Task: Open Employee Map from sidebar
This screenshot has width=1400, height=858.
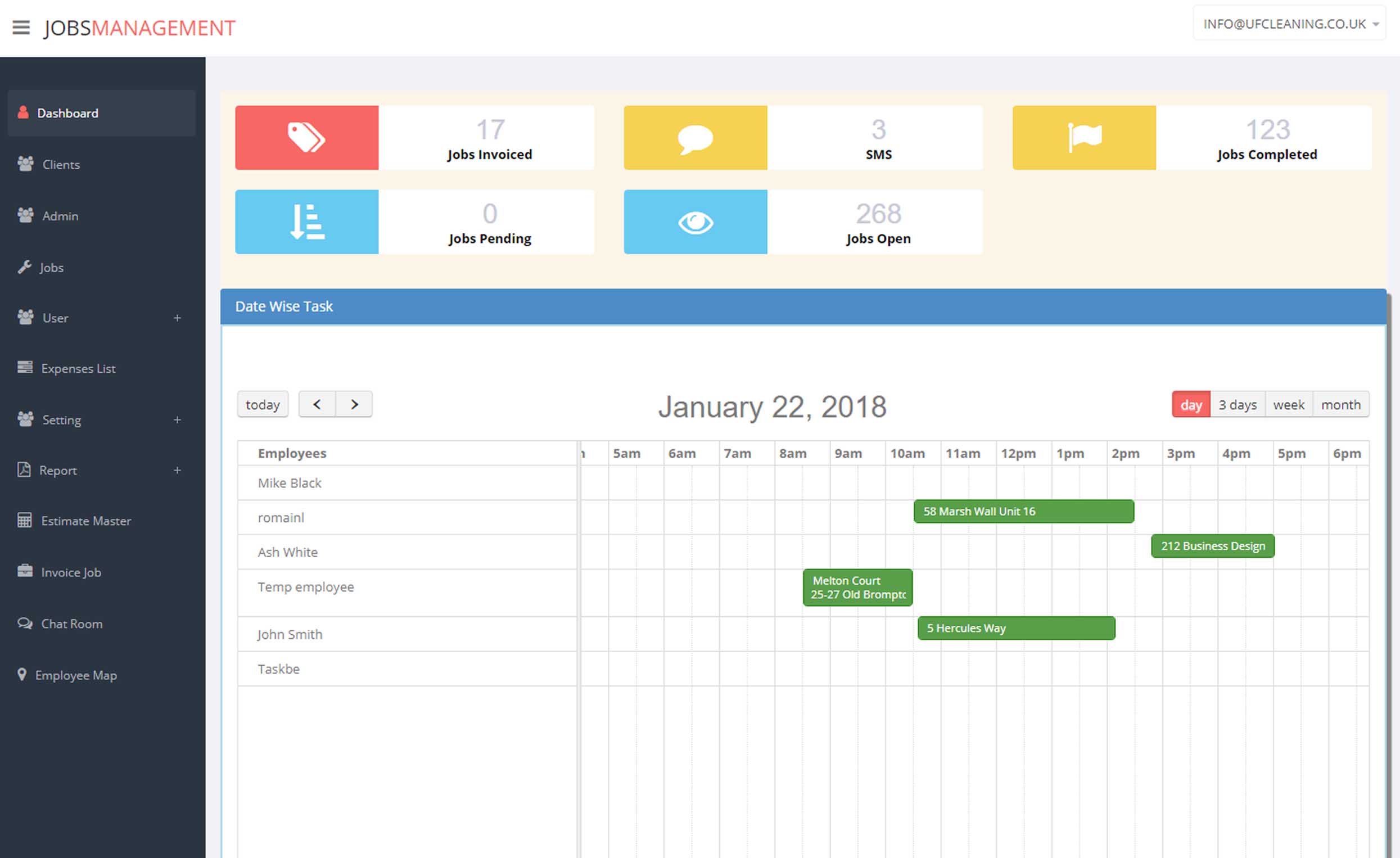Action: click(x=75, y=675)
